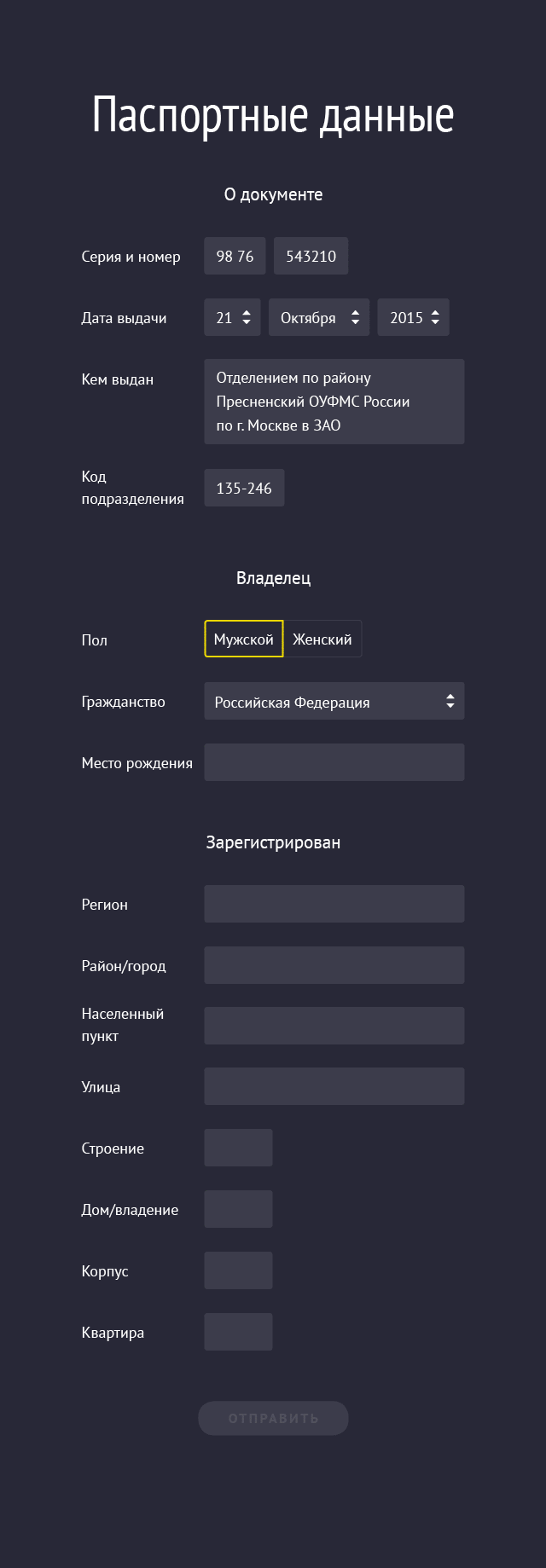Image resolution: width=546 pixels, height=1568 pixels.
Task: Focus the Дом/владение input field
Action: coord(238,1209)
